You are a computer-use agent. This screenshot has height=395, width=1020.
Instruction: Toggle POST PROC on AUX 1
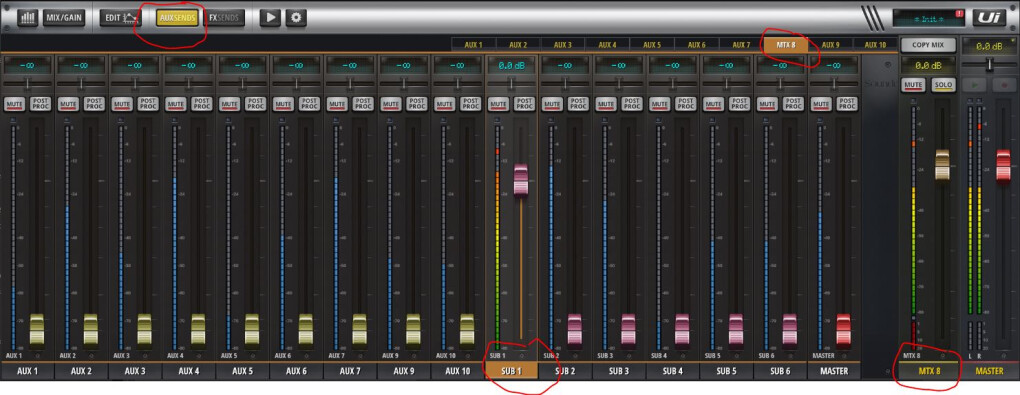40,103
